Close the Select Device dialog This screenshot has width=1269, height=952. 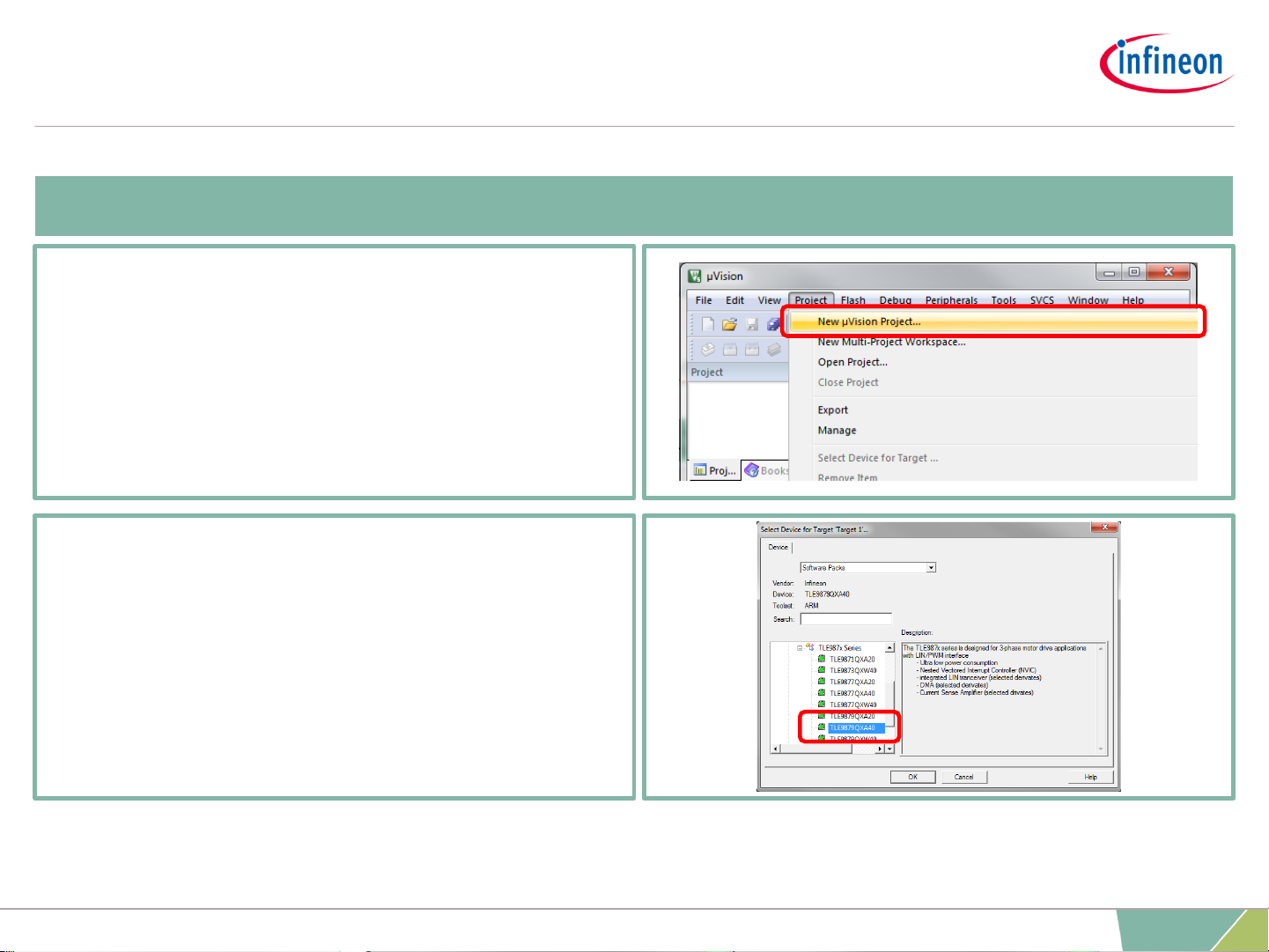[x=1104, y=528]
